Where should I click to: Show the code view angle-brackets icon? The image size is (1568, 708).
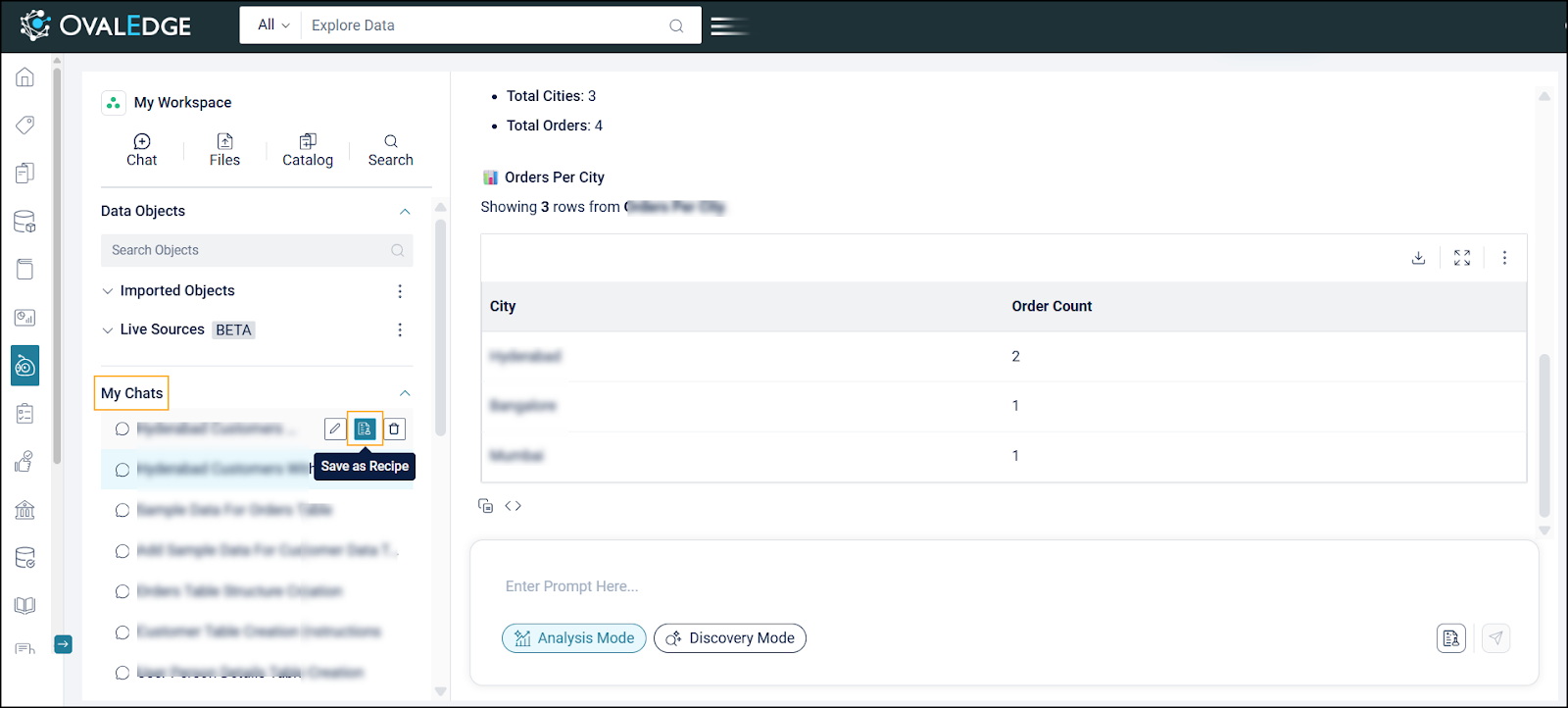coord(513,506)
